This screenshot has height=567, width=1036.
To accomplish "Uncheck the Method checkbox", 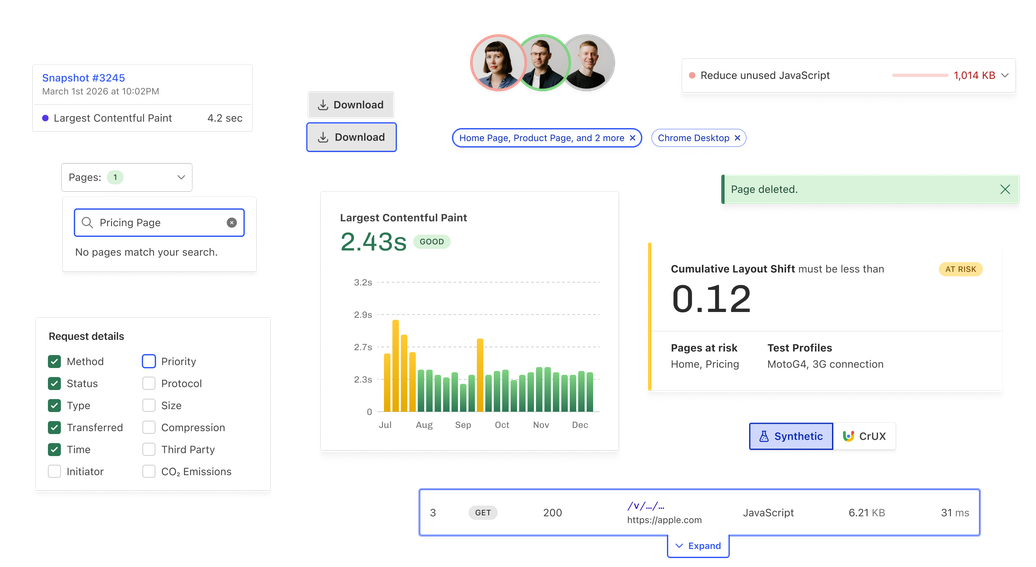I will [54, 361].
